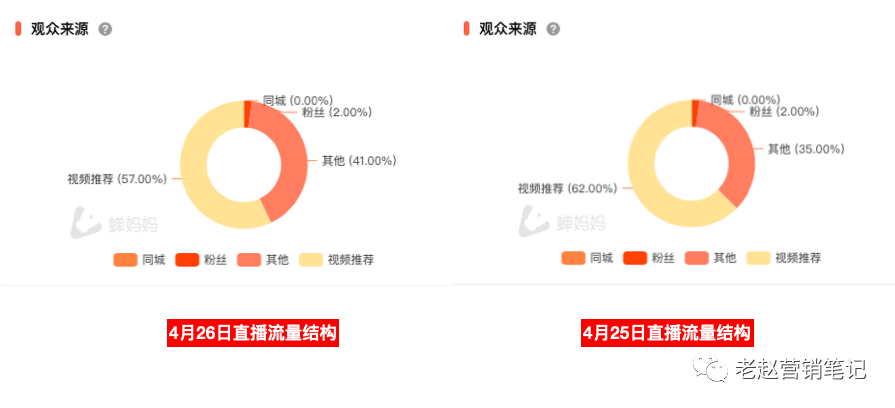Click the 4月25日直播流量结构 red caption

pyautogui.click(x=667, y=333)
